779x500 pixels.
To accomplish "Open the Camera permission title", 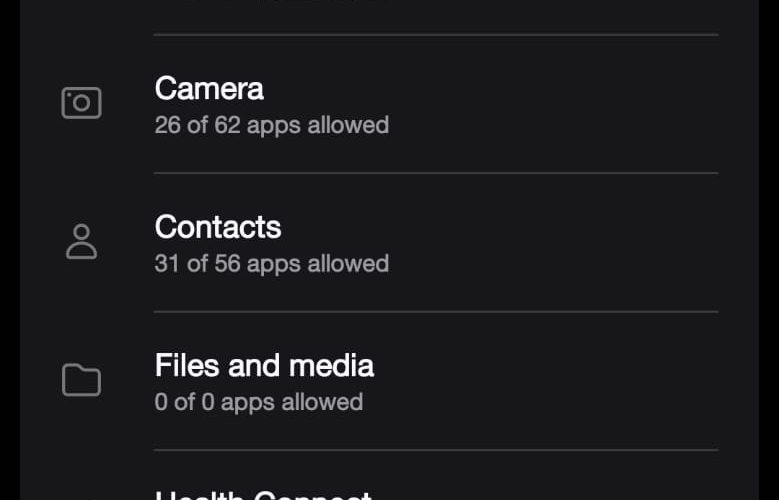I will (209, 89).
